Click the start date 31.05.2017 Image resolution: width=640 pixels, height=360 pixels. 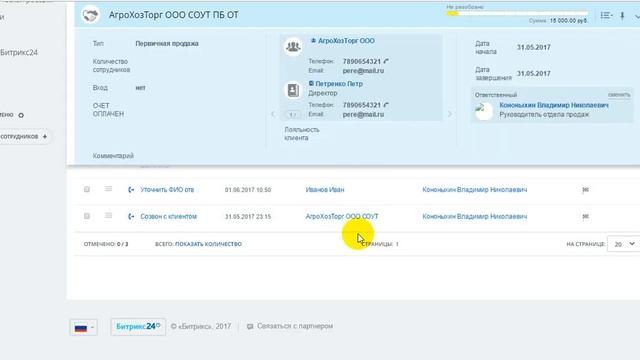pos(533,47)
